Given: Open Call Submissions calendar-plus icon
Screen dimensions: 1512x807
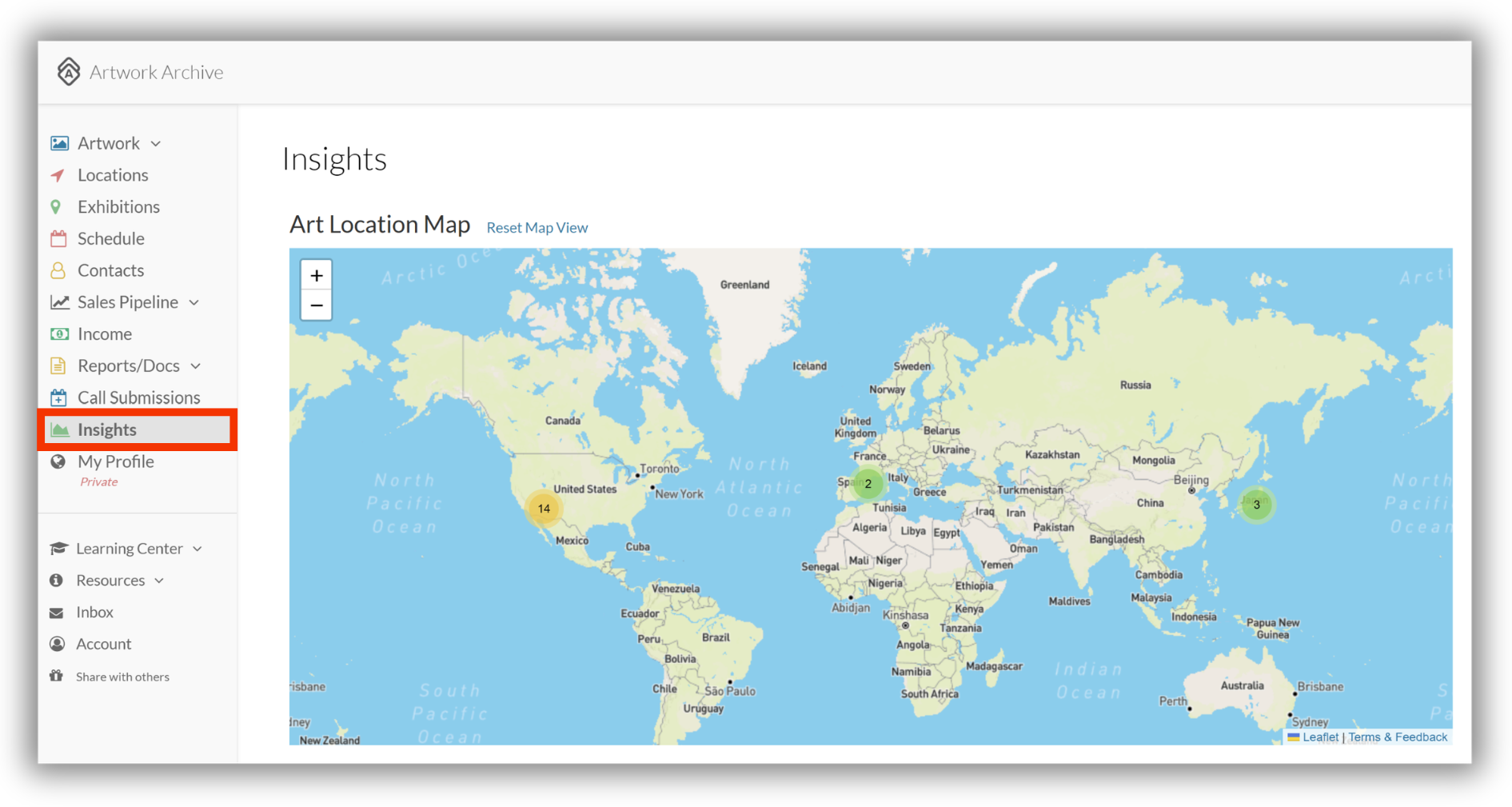Looking at the screenshot, I should 58,398.
